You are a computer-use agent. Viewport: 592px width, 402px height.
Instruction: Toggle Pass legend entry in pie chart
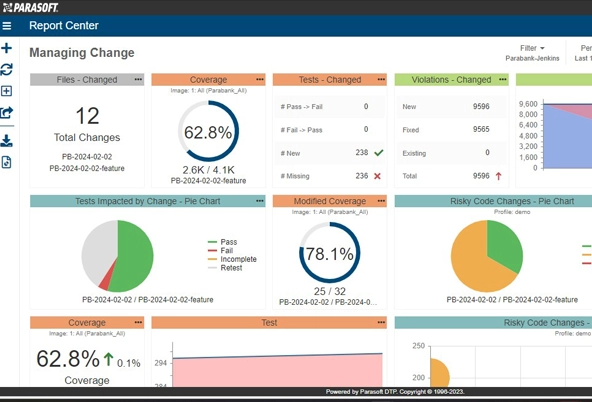(x=222, y=242)
